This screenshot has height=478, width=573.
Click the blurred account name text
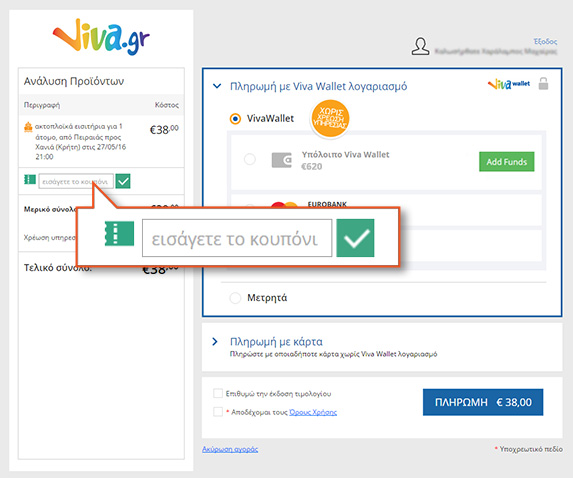(x=496, y=52)
